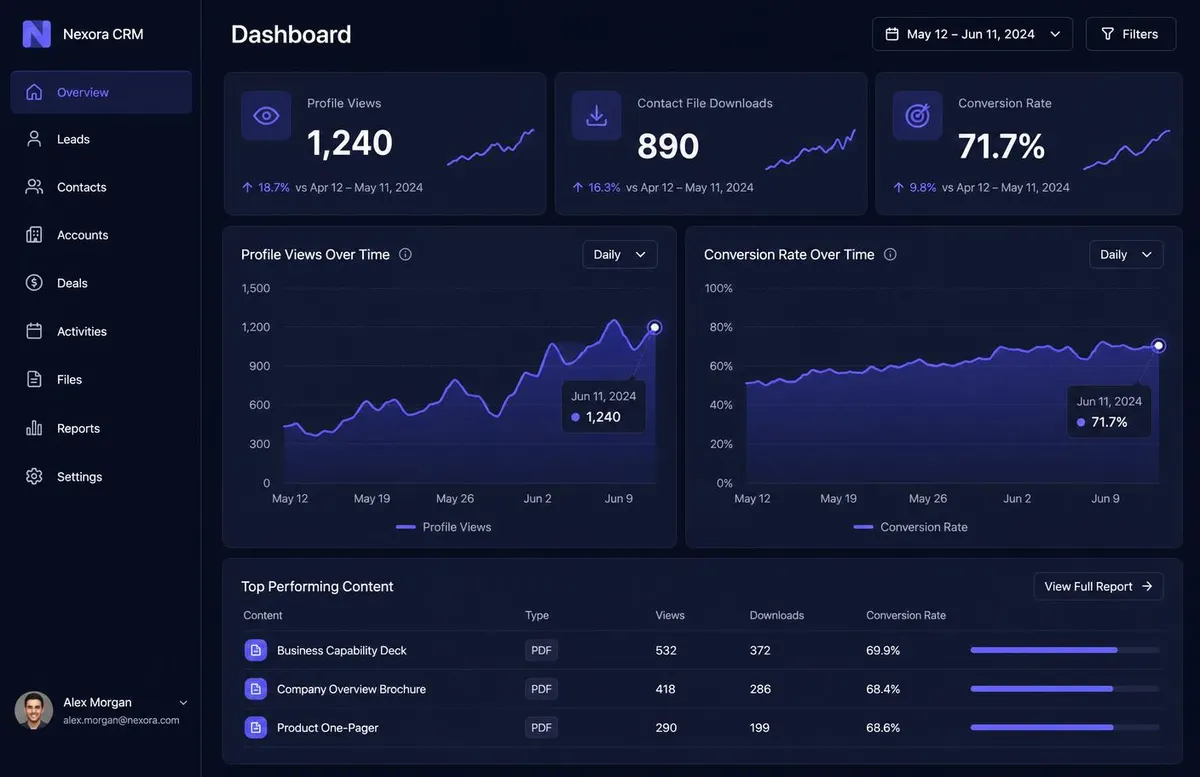
Task: Click the funnel icon in Filters button
Action: click(x=1108, y=34)
